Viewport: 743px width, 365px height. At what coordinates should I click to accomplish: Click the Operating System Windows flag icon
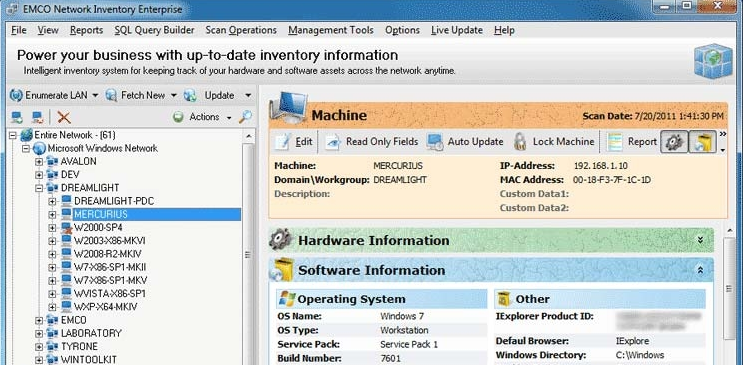(x=287, y=299)
